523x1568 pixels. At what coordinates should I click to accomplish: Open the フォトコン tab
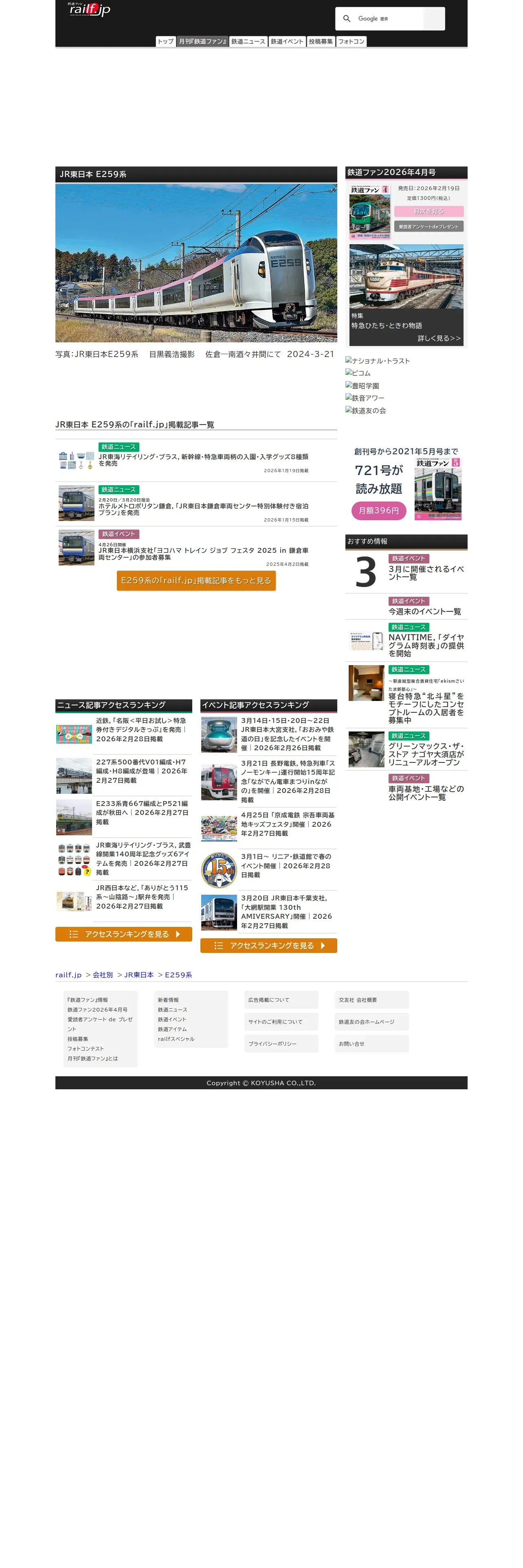[351, 42]
